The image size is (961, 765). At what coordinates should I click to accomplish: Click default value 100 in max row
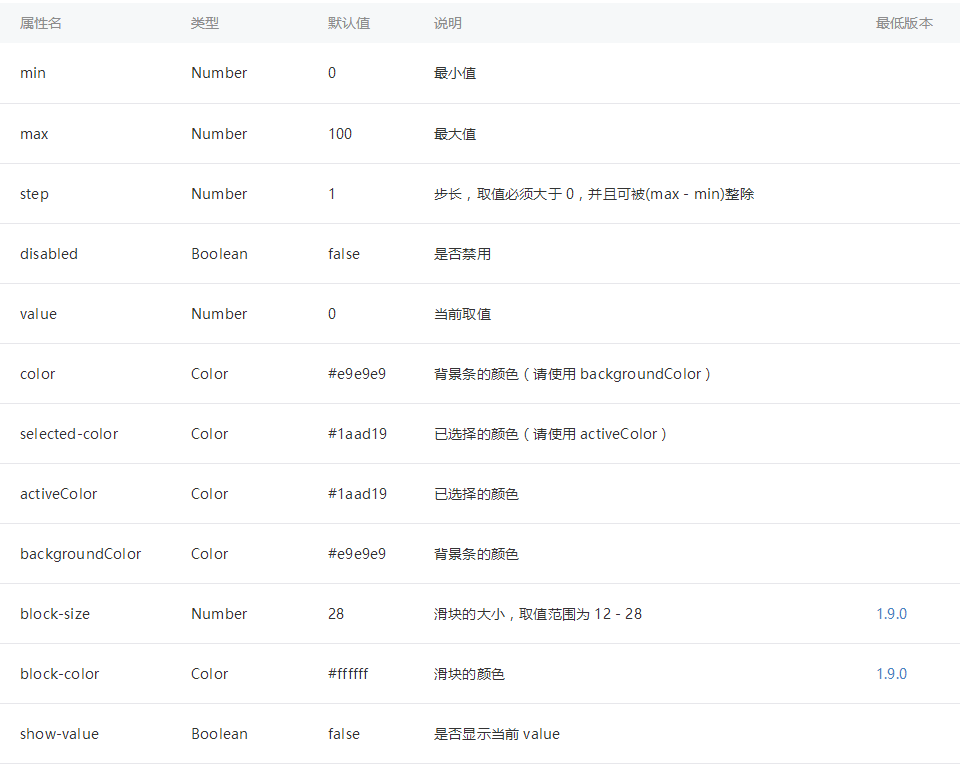click(x=340, y=134)
